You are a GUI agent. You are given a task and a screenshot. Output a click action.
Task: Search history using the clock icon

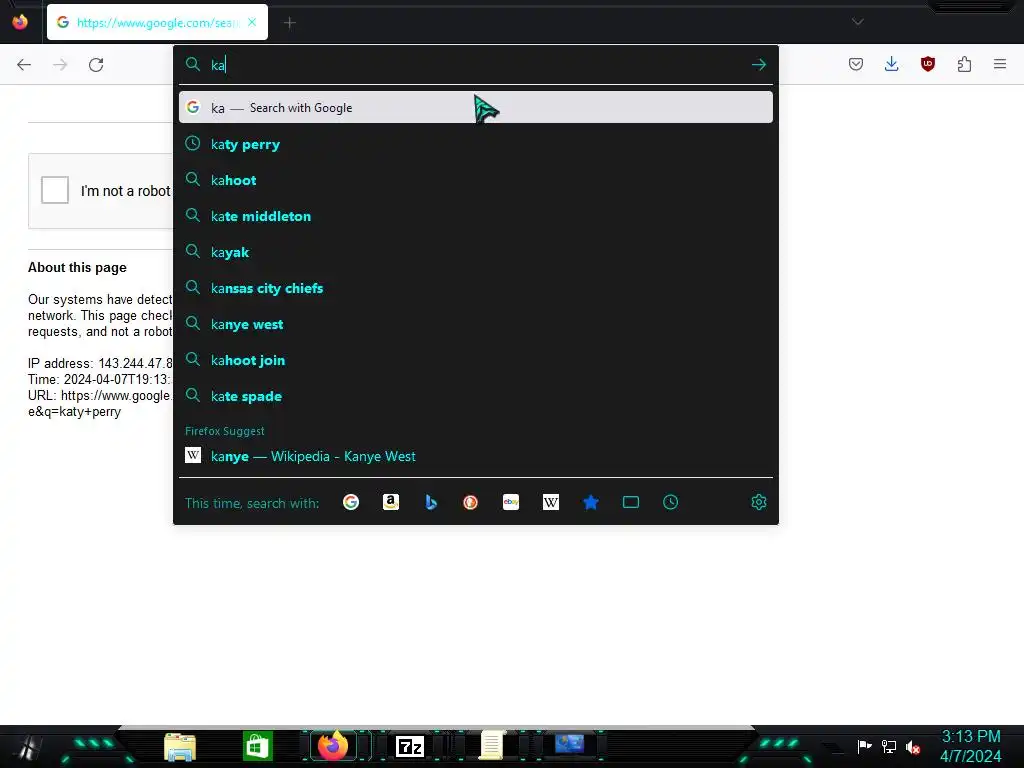click(x=670, y=502)
